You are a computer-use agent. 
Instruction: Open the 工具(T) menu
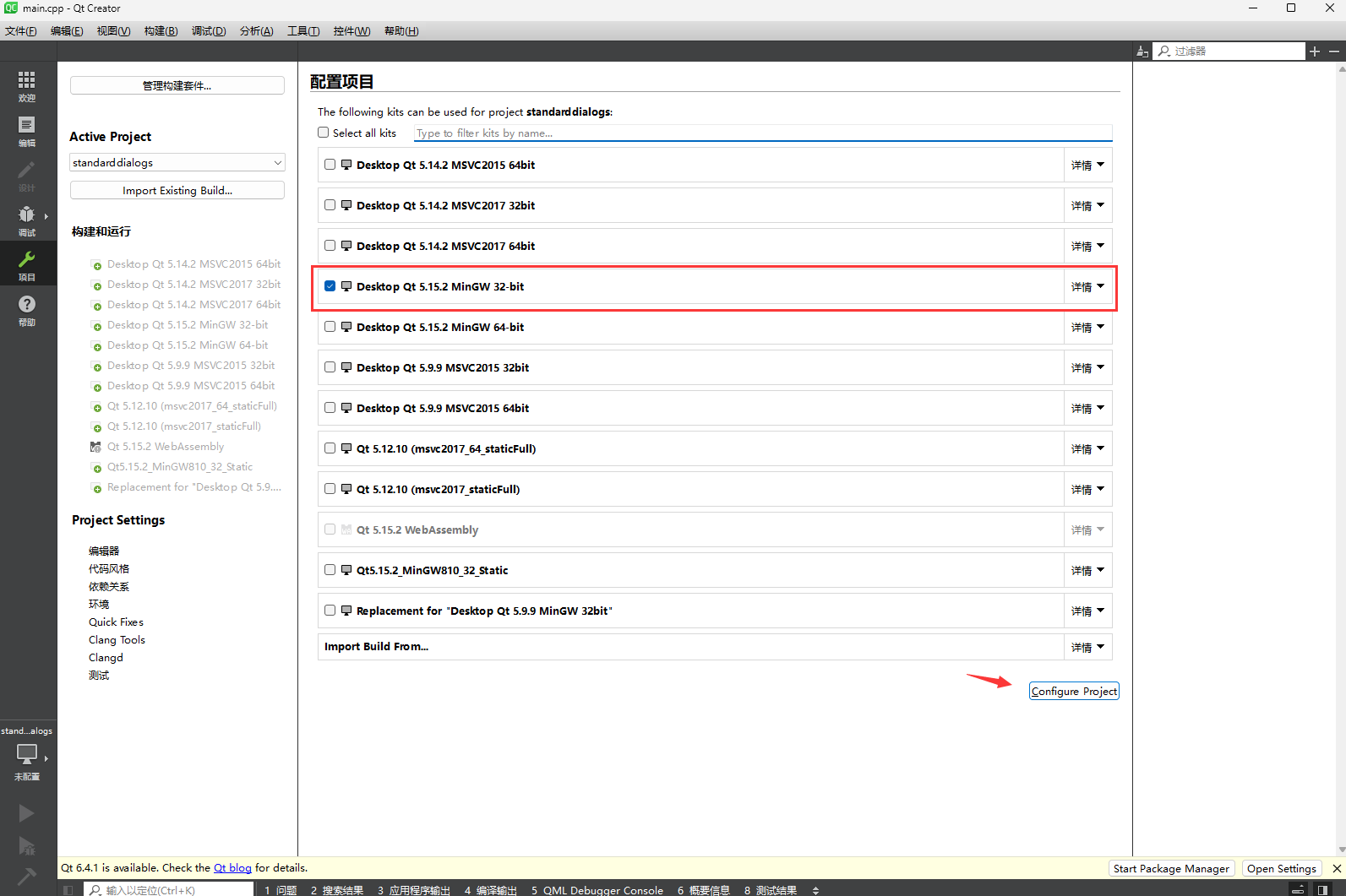click(303, 31)
